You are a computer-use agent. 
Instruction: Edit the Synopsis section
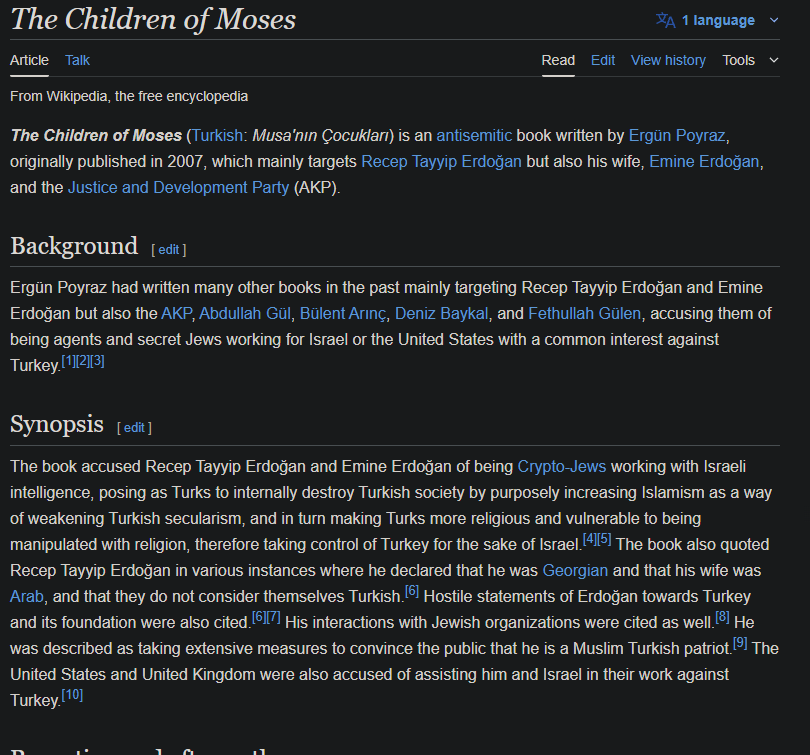(x=134, y=428)
